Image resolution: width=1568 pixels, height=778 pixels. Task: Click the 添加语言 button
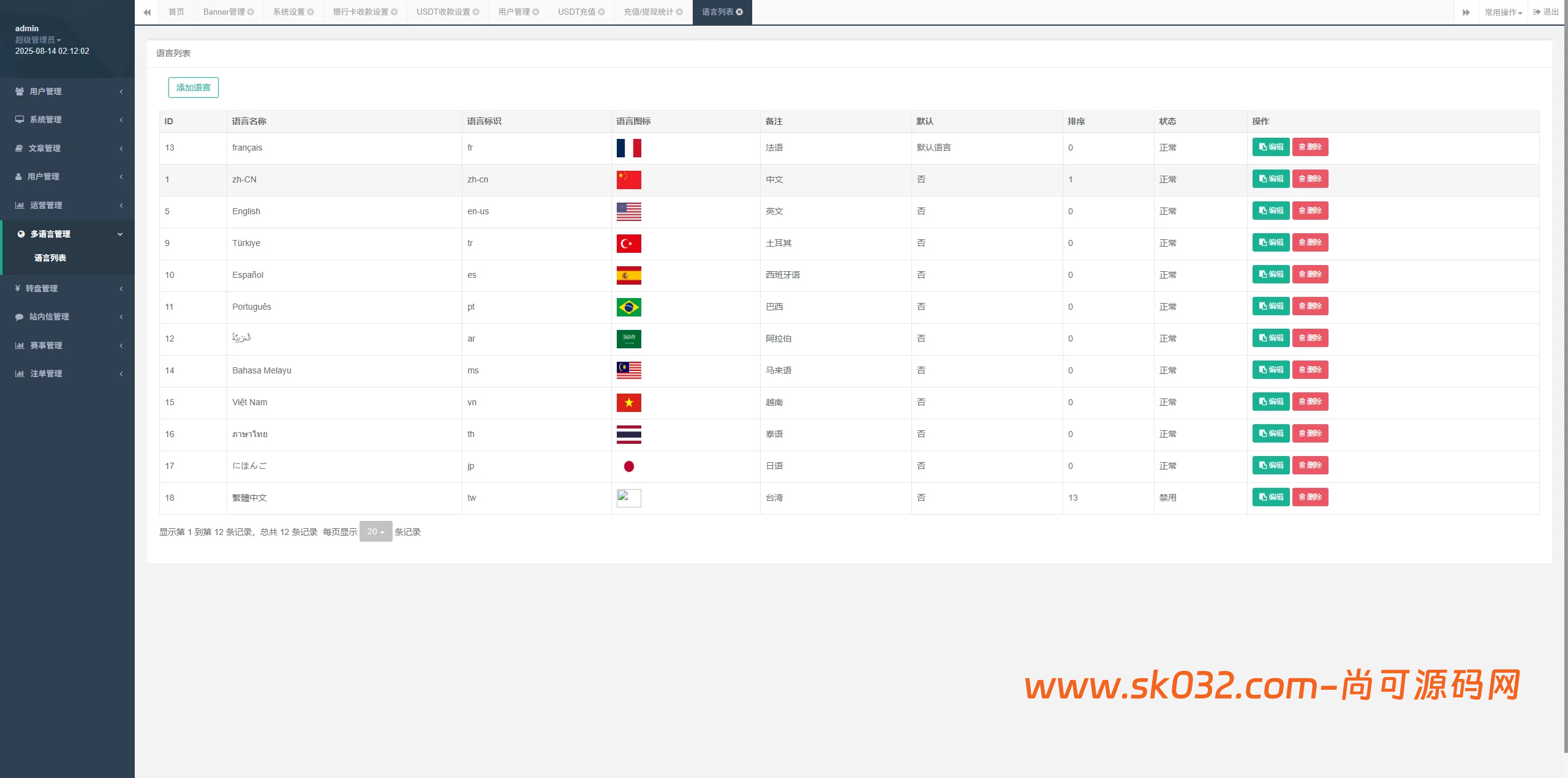[193, 88]
